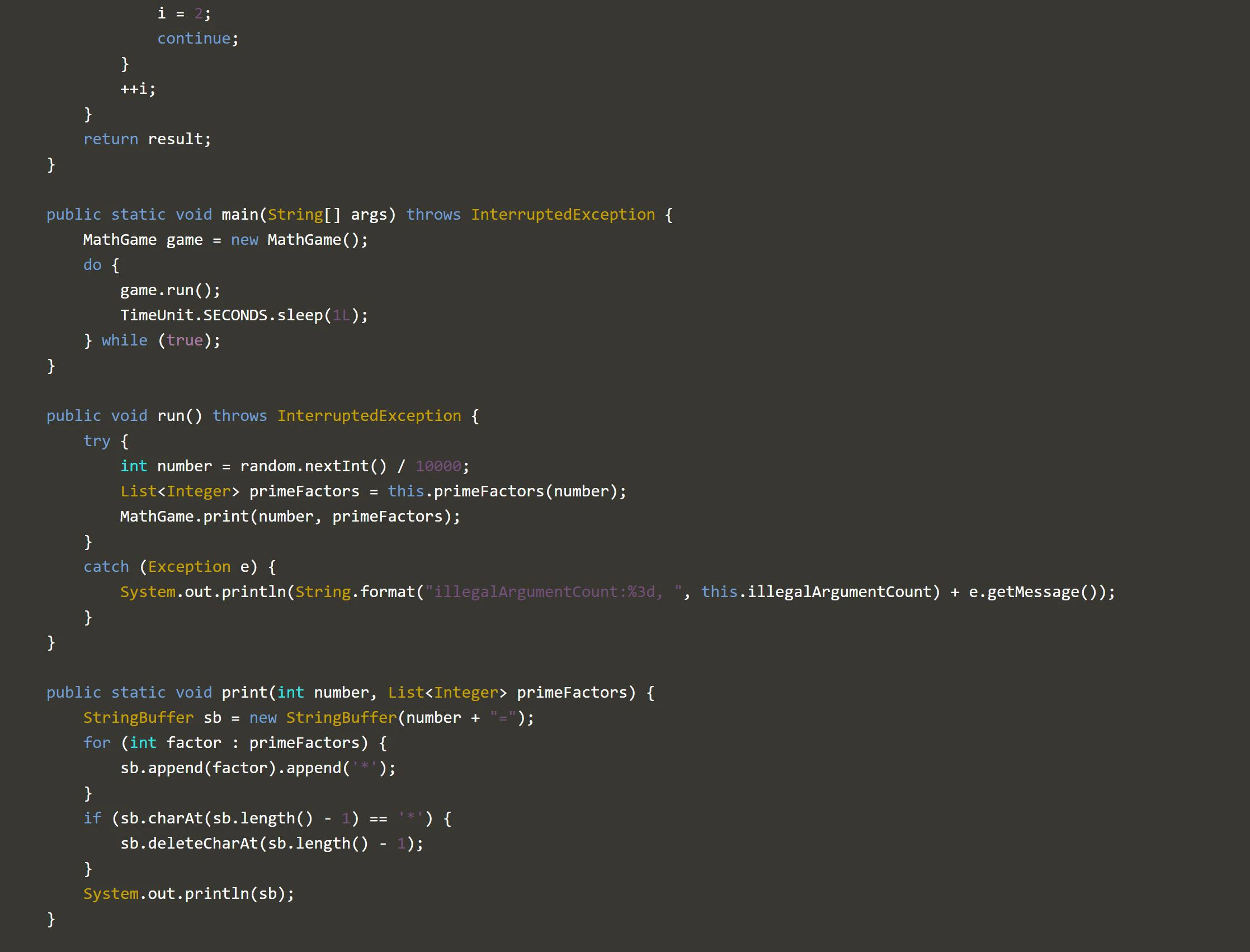1250x952 pixels.
Task: Click 'MathGame.print(number, primeFactors)' line
Action: 290,516
